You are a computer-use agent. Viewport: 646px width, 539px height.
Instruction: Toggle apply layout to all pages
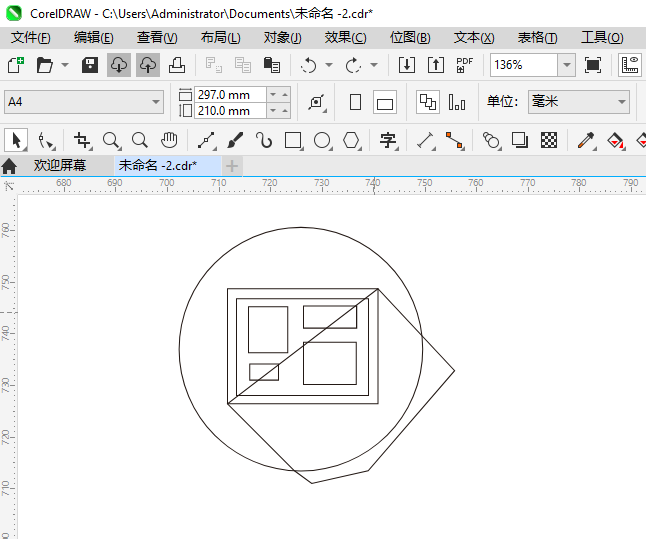pos(428,102)
